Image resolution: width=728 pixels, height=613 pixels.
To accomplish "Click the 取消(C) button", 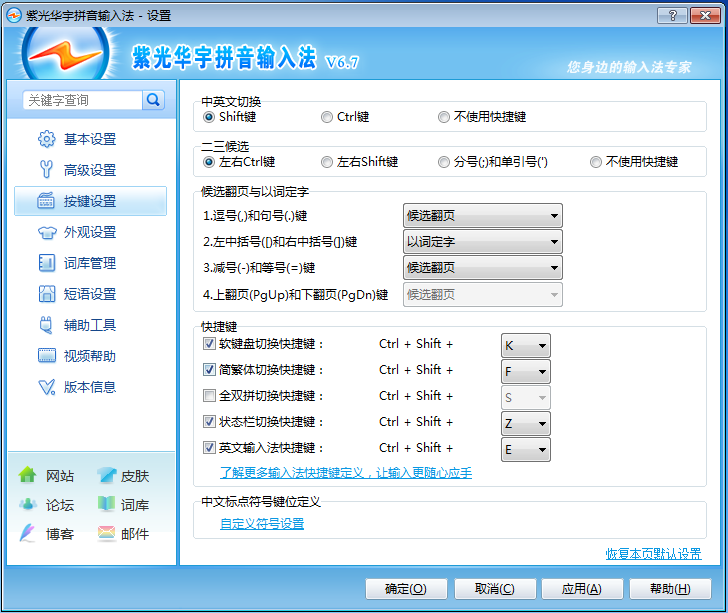I will [x=495, y=589].
